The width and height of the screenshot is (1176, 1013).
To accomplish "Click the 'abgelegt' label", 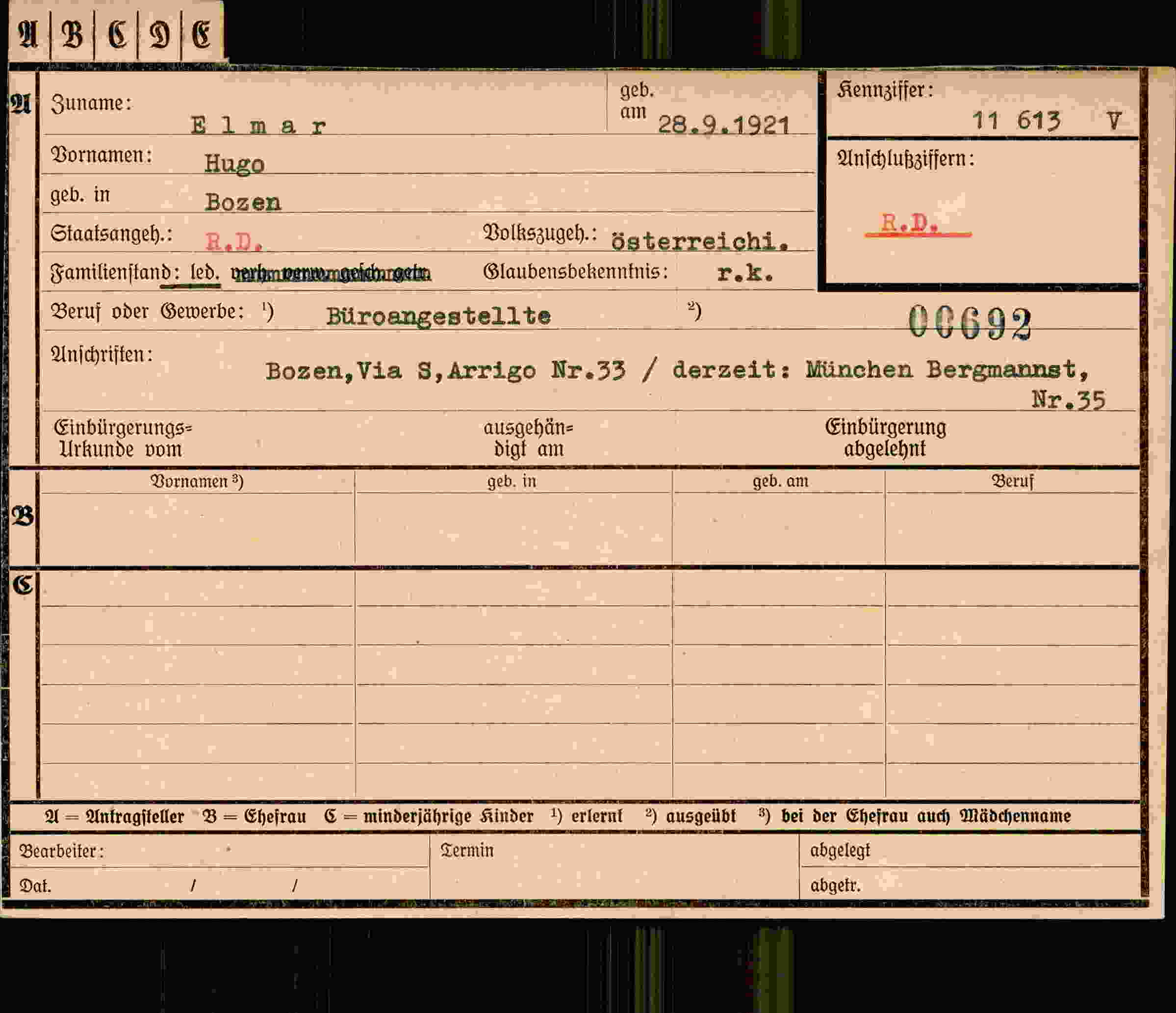I will (x=840, y=851).
